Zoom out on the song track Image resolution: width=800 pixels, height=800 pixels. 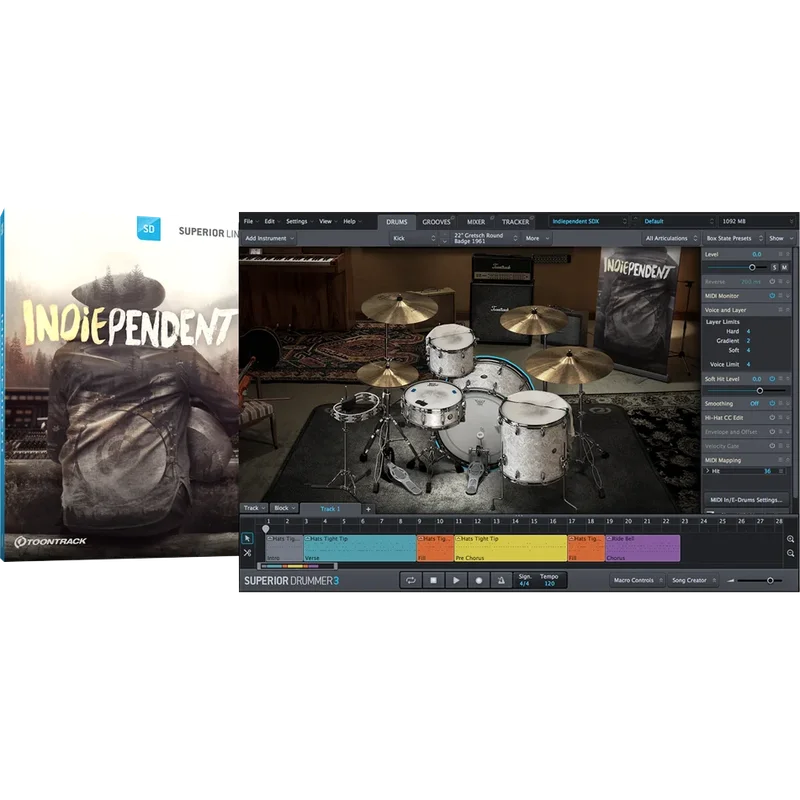[790, 553]
